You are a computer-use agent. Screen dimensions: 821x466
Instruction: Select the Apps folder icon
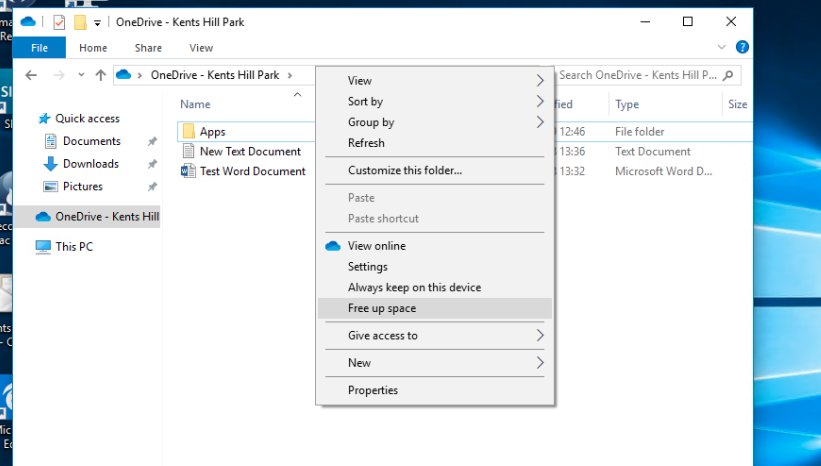point(188,131)
